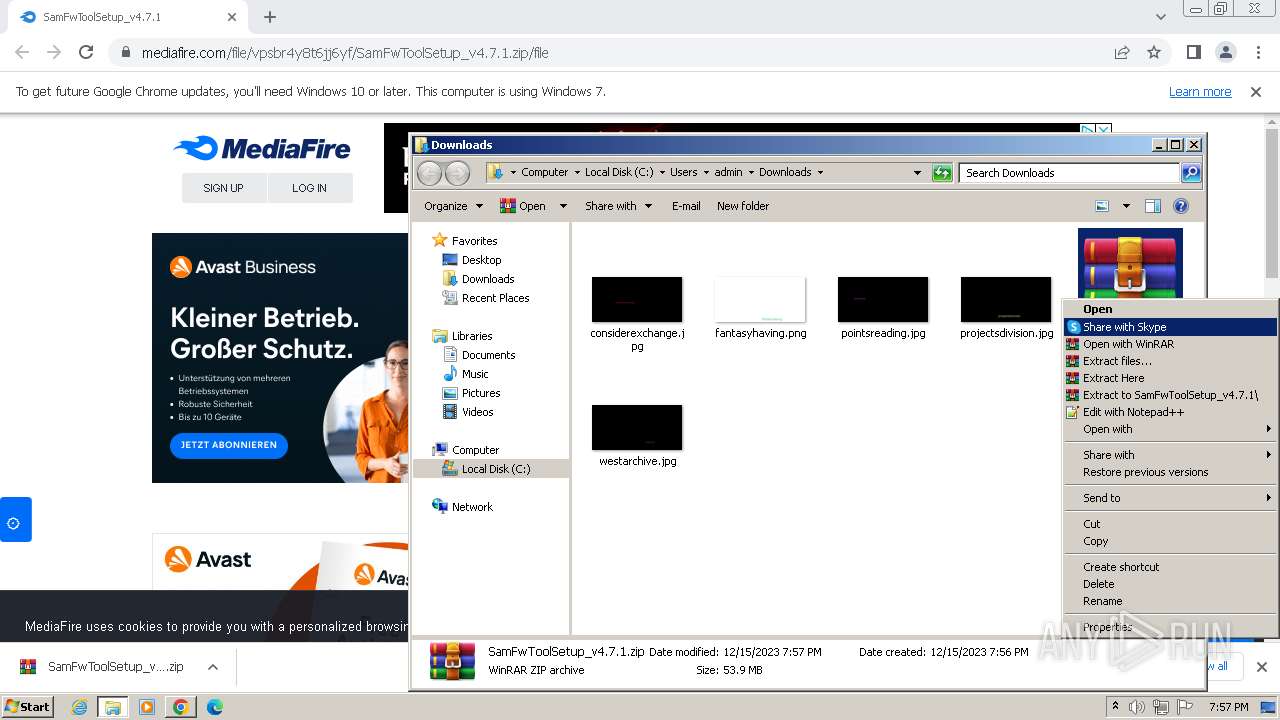
Task: Share this page icon in address bar
Action: [1122, 52]
